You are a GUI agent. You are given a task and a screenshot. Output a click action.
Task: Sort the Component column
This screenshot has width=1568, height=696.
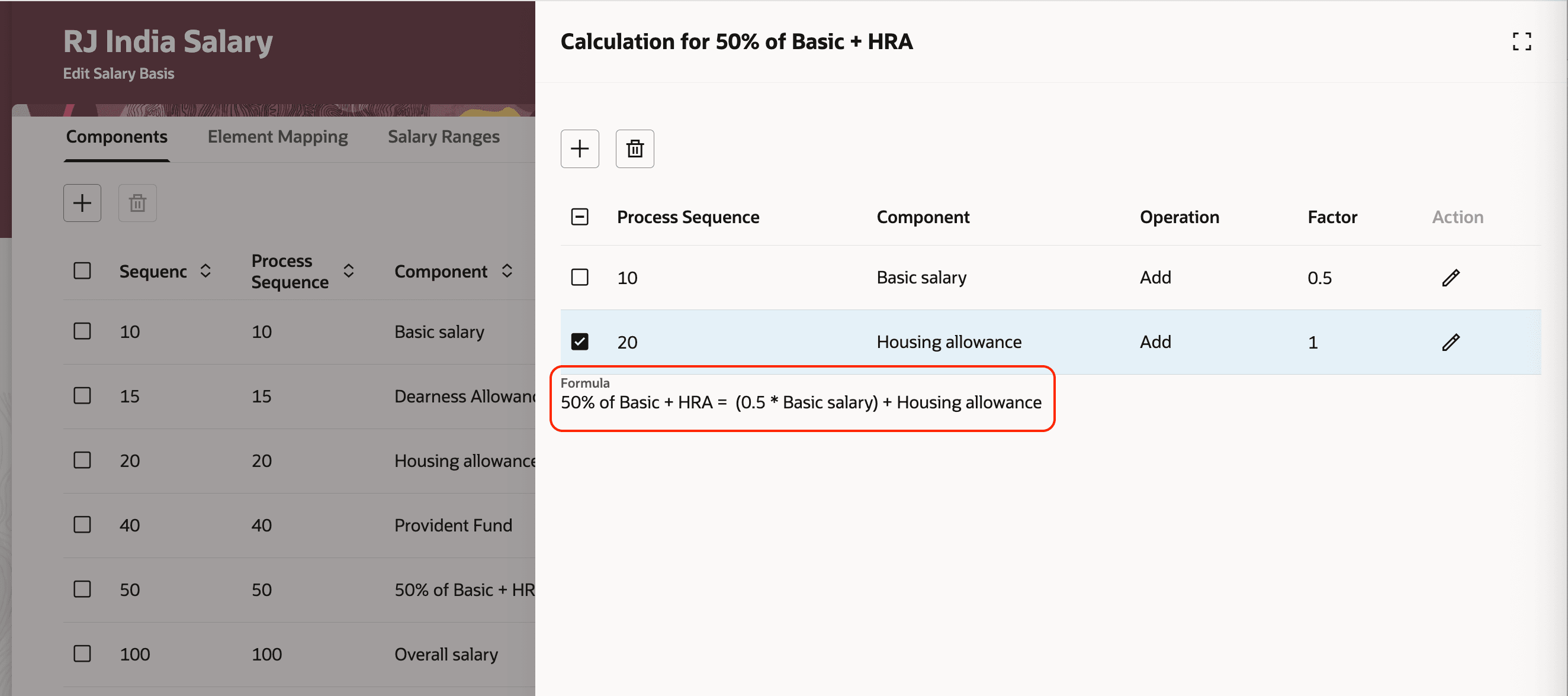click(507, 270)
